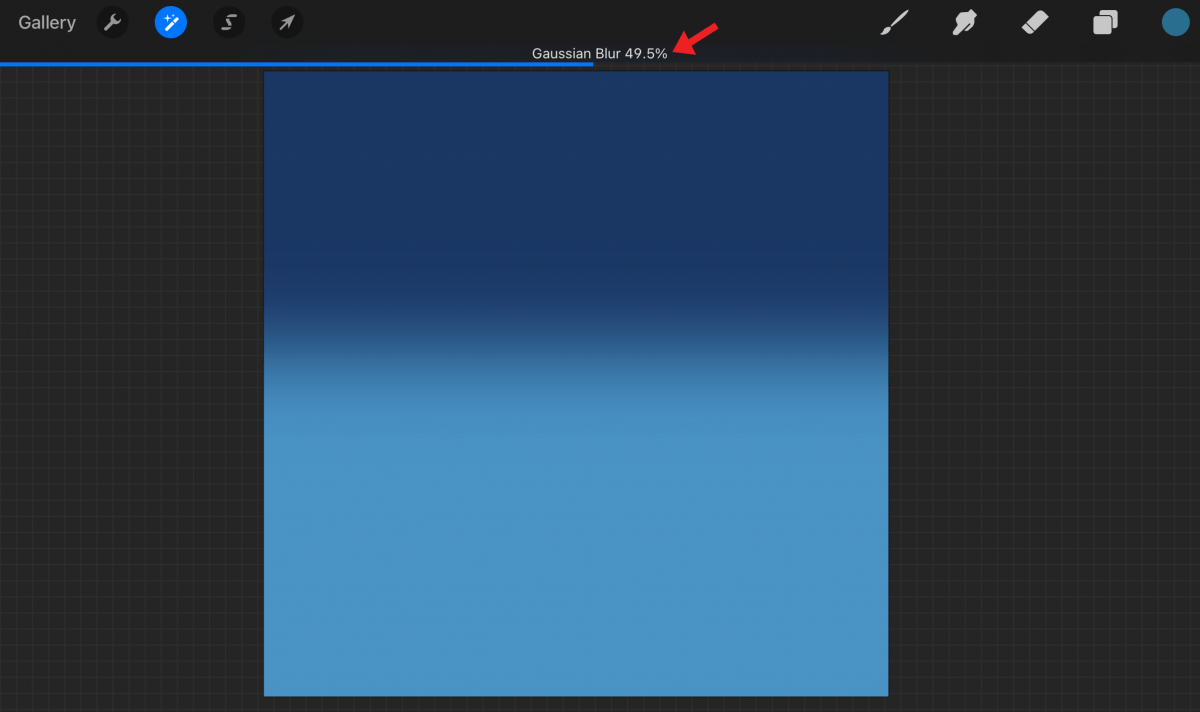Screen dimensions: 1200x712
Task: Open the Layers panel
Action: click(x=1105, y=22)
